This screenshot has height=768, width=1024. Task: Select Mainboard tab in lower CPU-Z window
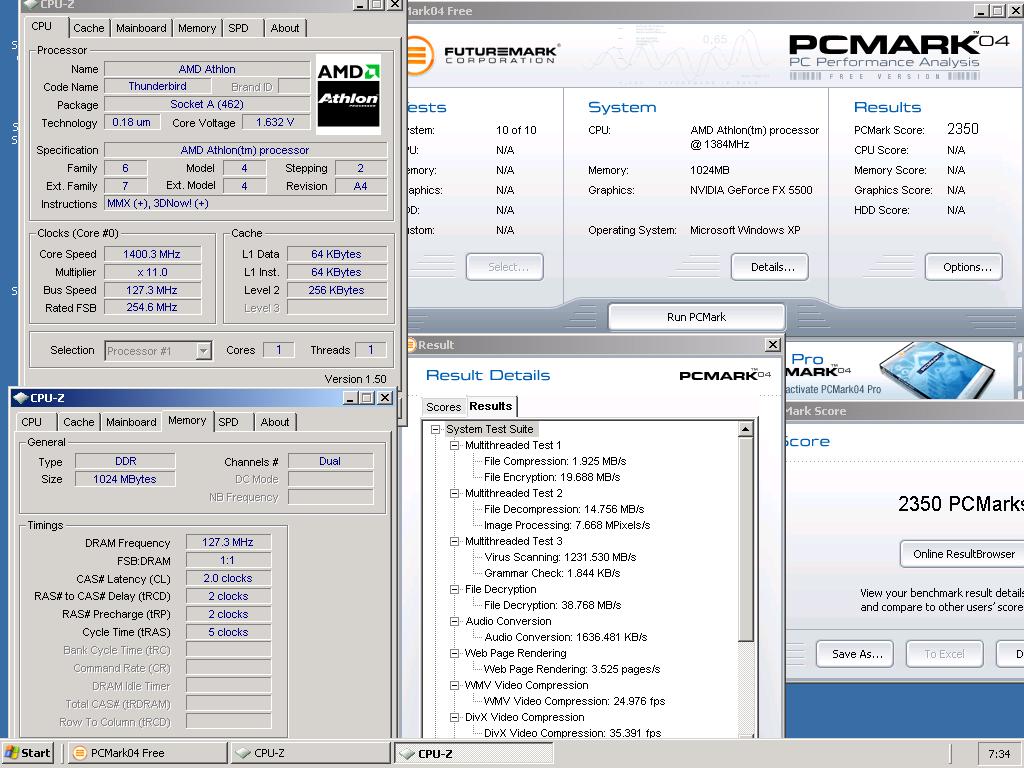click(131, 422)
